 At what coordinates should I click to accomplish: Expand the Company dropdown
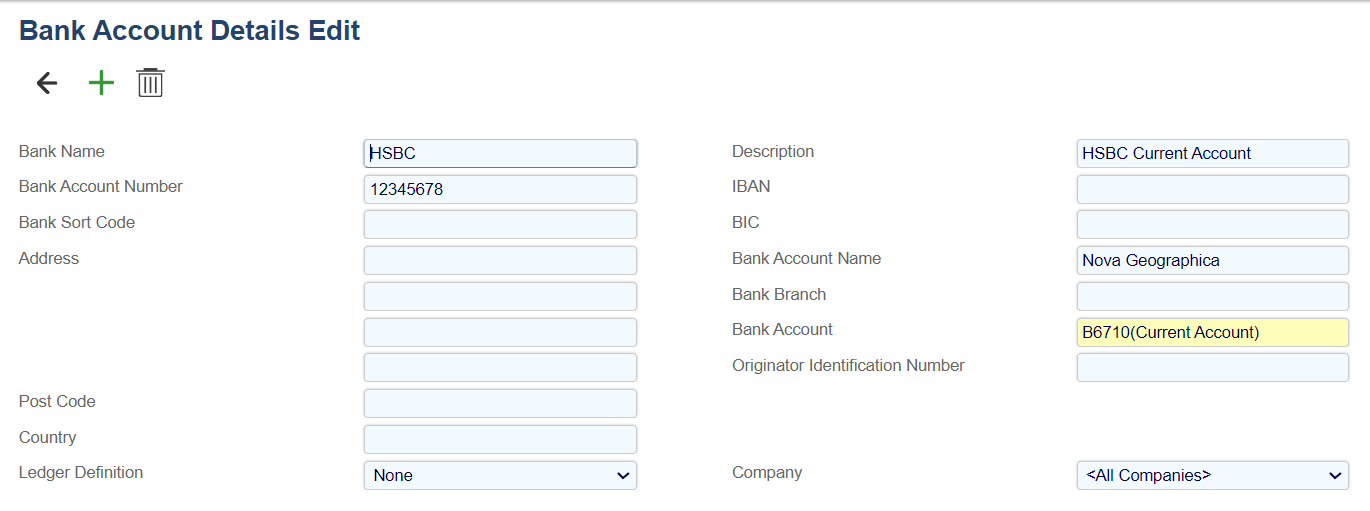tap(1212, 475)
